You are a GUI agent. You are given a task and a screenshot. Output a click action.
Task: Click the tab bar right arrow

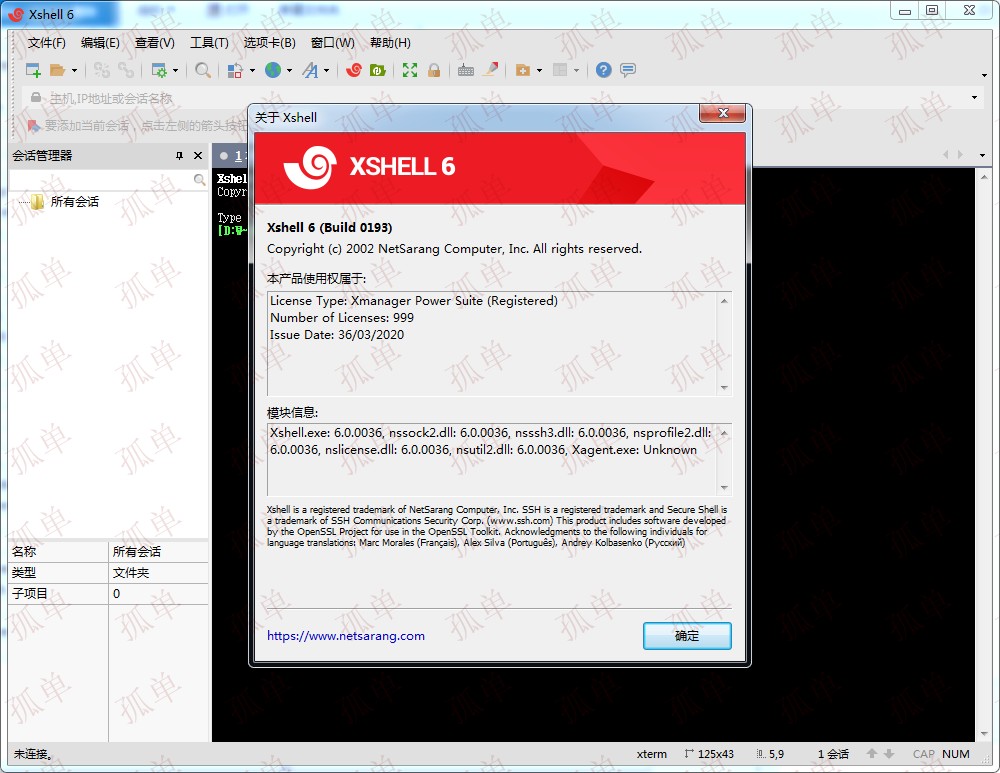pyautogui.click(x=960, y=155)
